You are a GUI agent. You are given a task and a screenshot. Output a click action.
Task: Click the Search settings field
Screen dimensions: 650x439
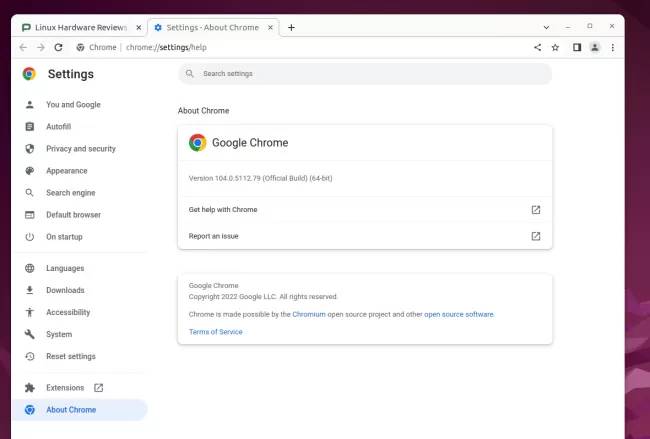(x=365, y=74)
